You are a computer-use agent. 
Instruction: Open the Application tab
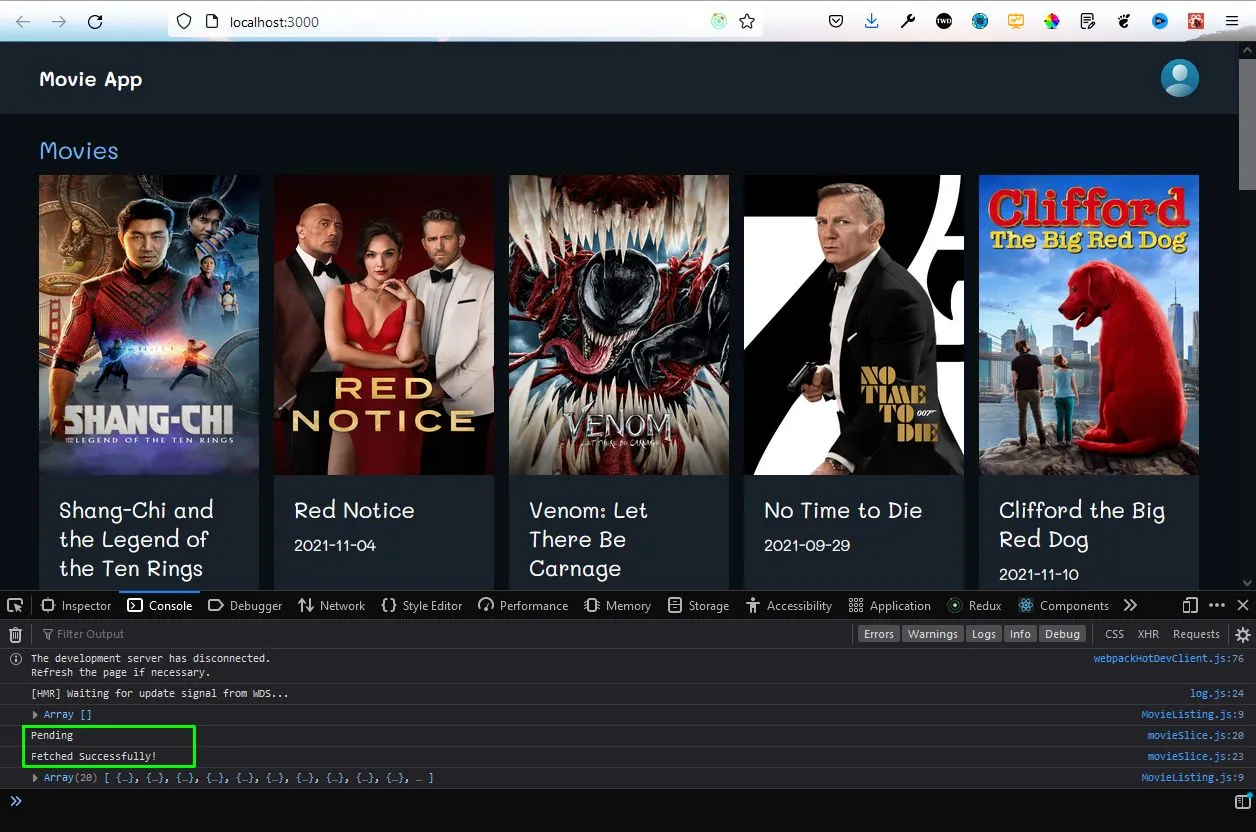pyautogui.click(x=889, y=605)
